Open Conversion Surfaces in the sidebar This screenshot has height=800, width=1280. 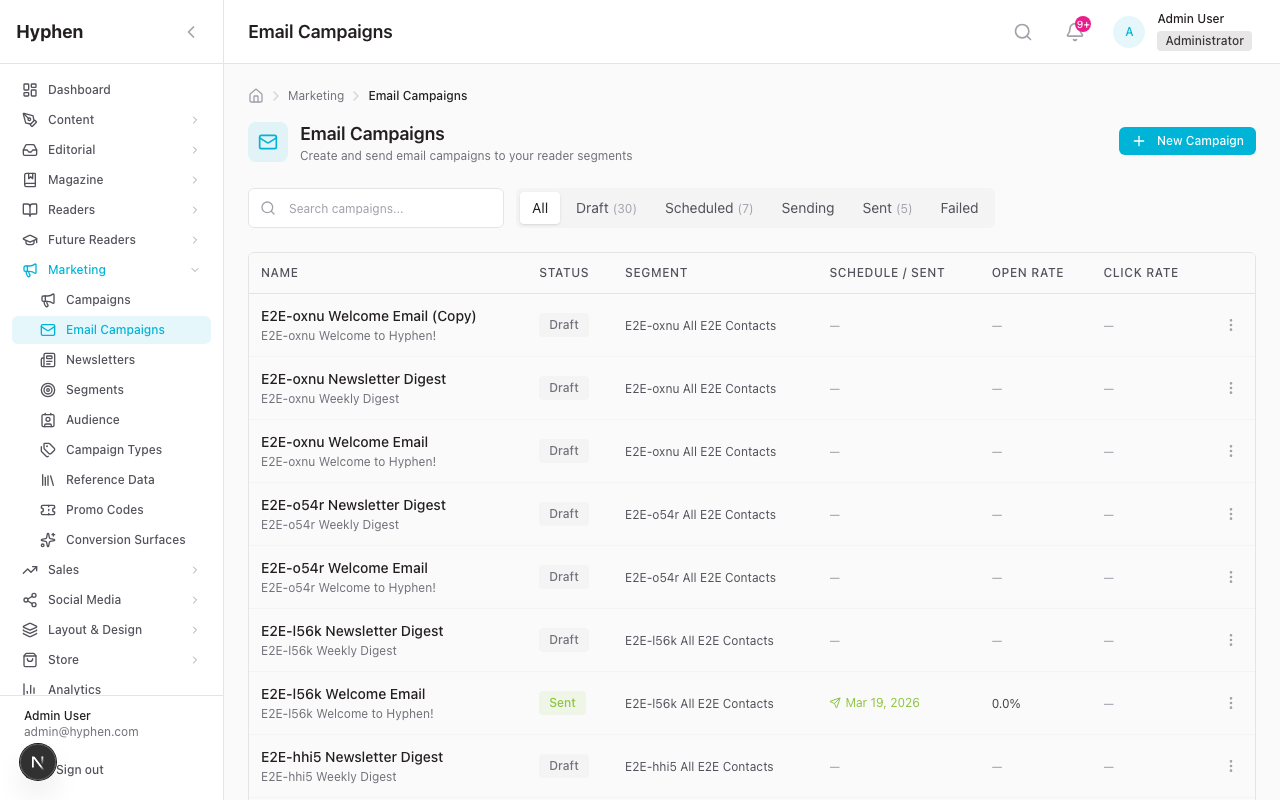tap(127, 539)
